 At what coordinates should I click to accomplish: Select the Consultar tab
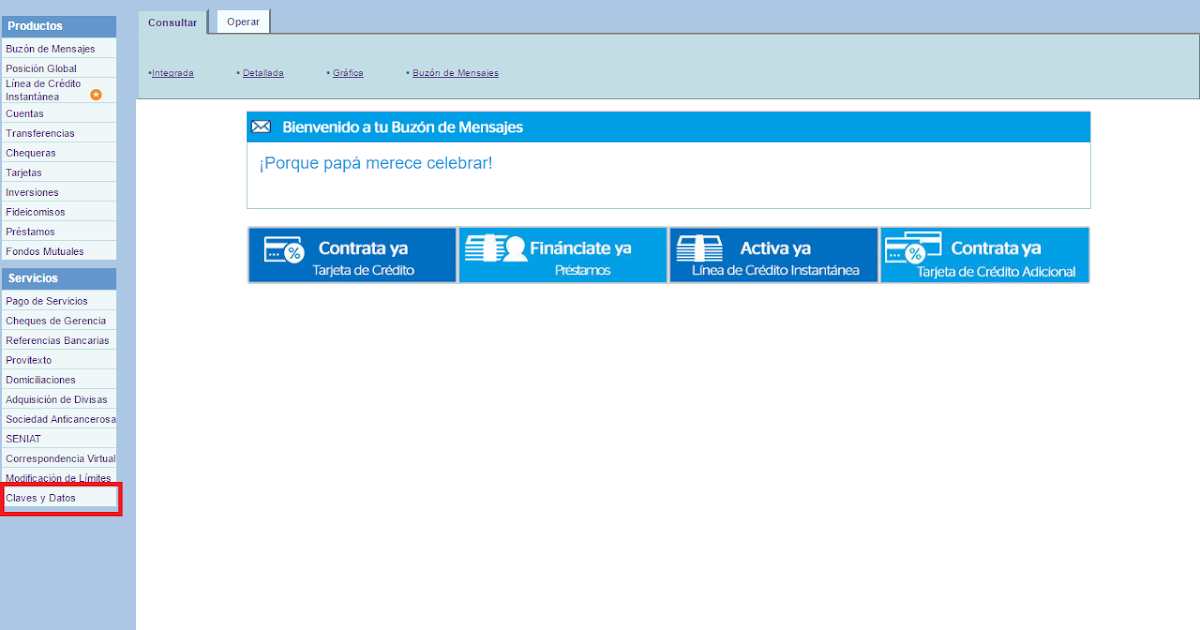point(172,21)
